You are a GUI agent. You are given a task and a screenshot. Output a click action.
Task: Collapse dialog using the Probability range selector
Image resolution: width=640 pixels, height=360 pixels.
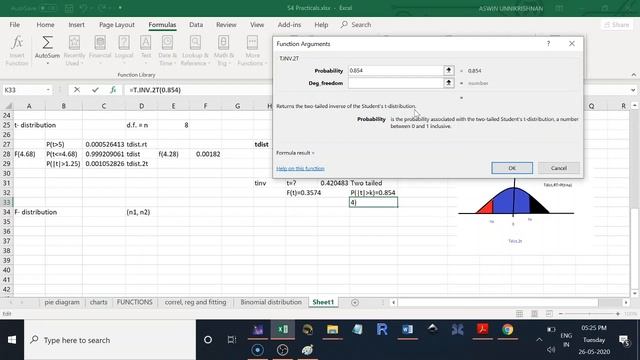[449, 70]
